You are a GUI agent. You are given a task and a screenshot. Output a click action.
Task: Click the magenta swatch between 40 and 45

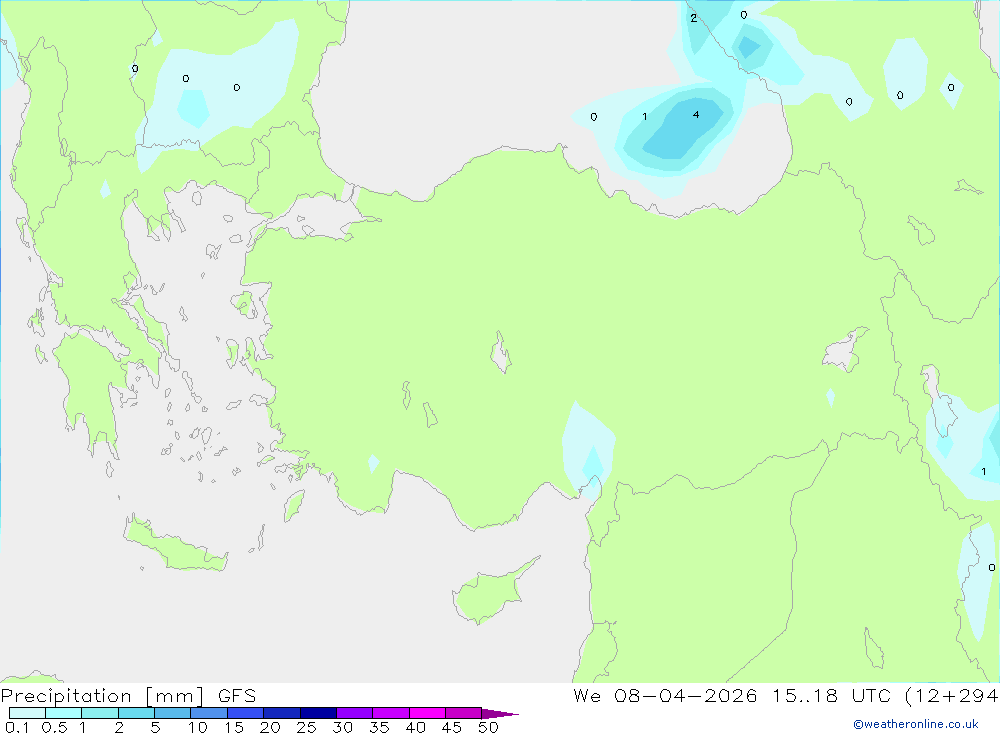[427, 713]
